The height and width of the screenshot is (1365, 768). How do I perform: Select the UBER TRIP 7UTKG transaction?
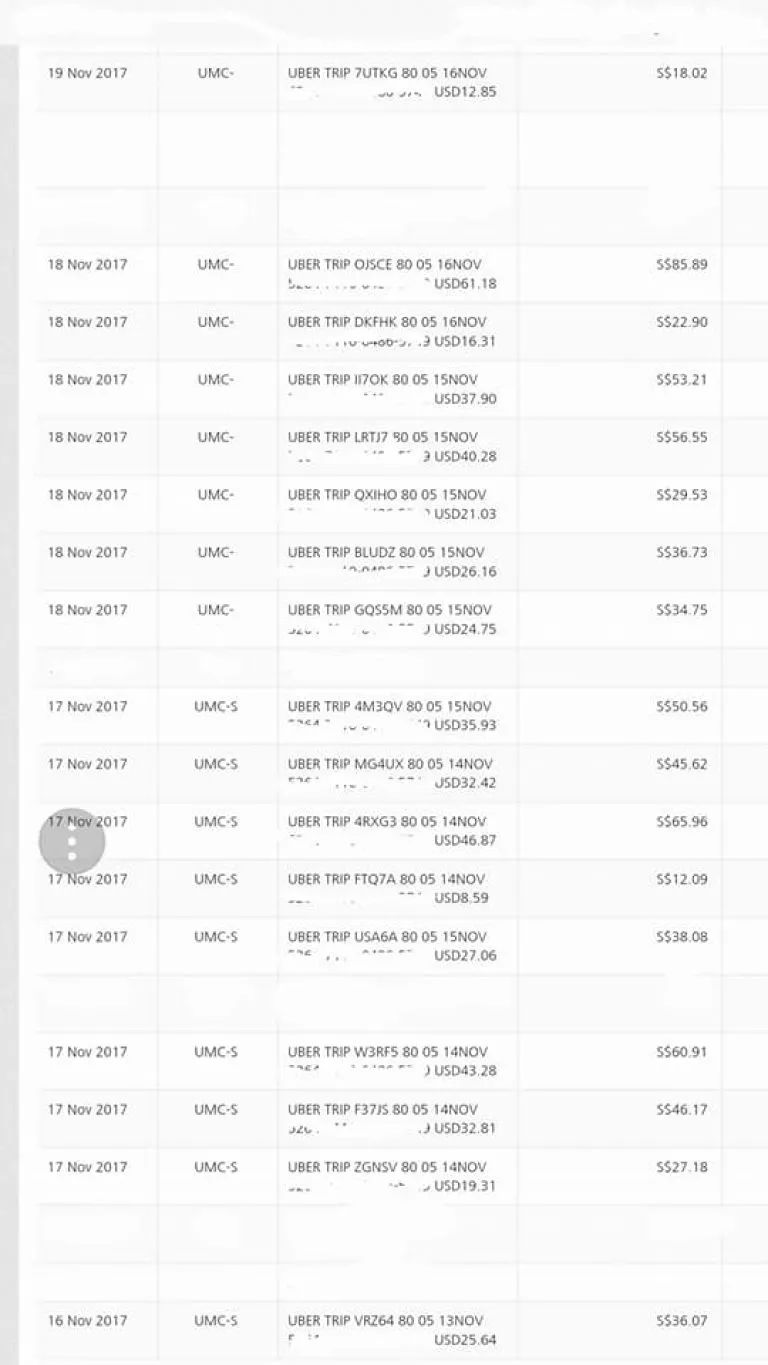[387, 73]
